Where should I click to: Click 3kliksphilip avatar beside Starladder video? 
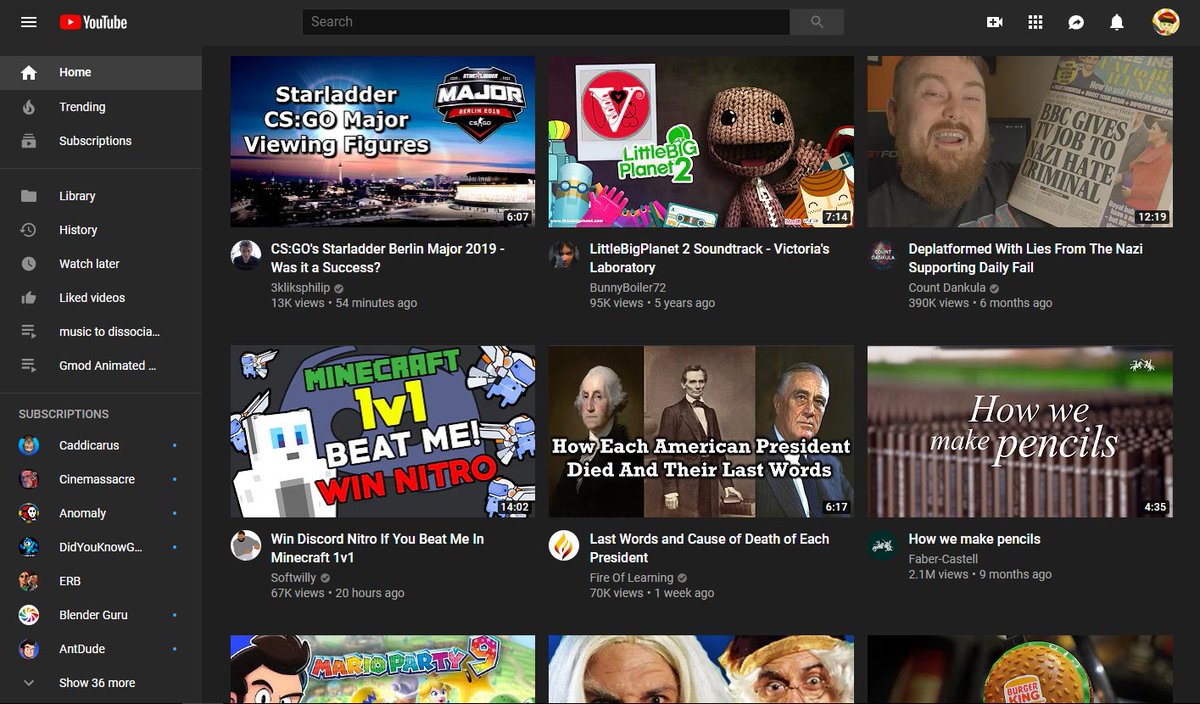pos(246,255)
